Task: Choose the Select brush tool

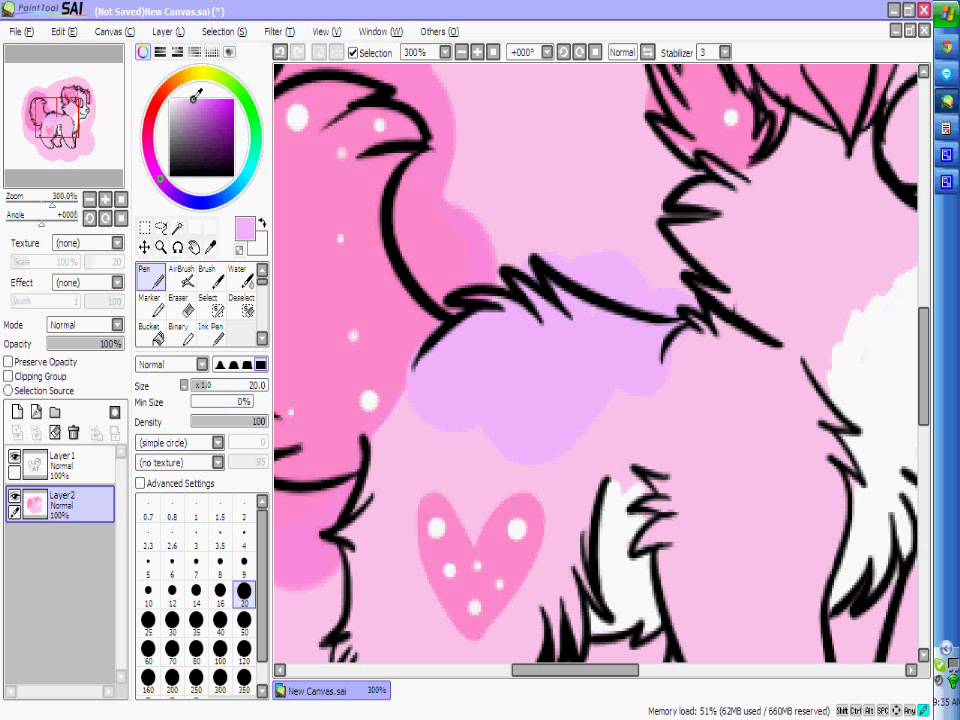Action: [x=211, y=306]
